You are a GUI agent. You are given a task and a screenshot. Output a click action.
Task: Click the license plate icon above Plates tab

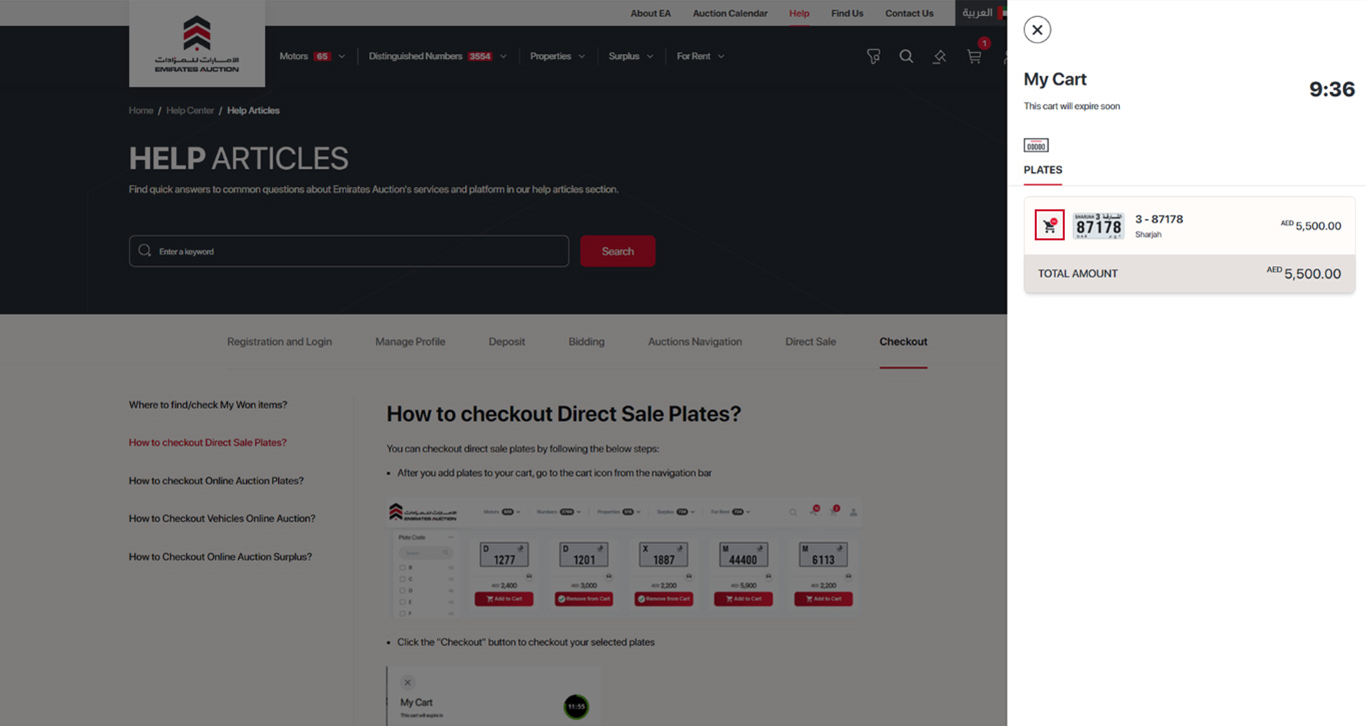[1036, 145]
